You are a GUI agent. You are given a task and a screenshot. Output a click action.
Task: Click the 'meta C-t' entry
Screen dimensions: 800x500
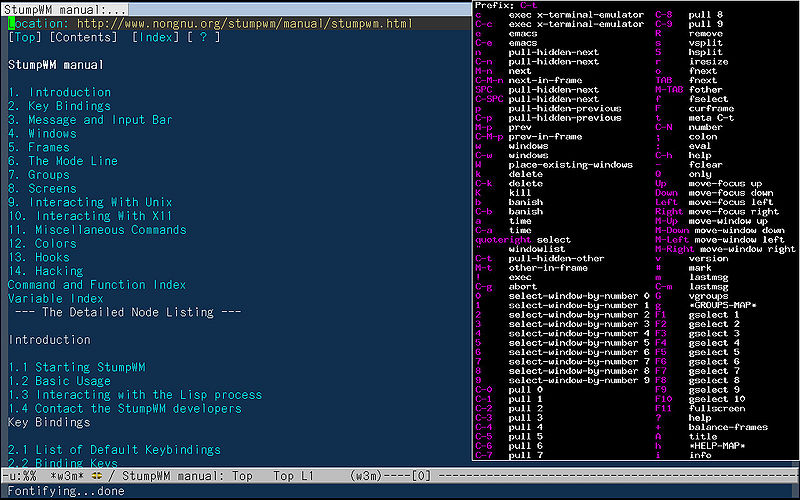pyautogui.click(x=711, y=118)
